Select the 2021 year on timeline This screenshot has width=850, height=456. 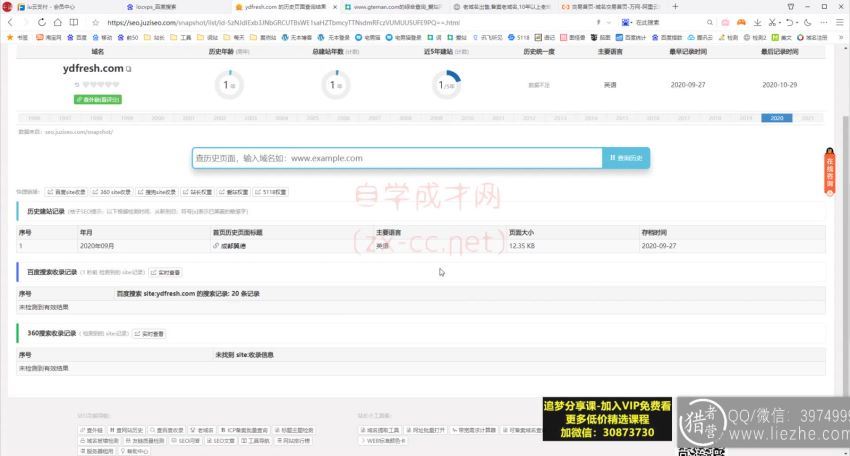tap(807, 118)
